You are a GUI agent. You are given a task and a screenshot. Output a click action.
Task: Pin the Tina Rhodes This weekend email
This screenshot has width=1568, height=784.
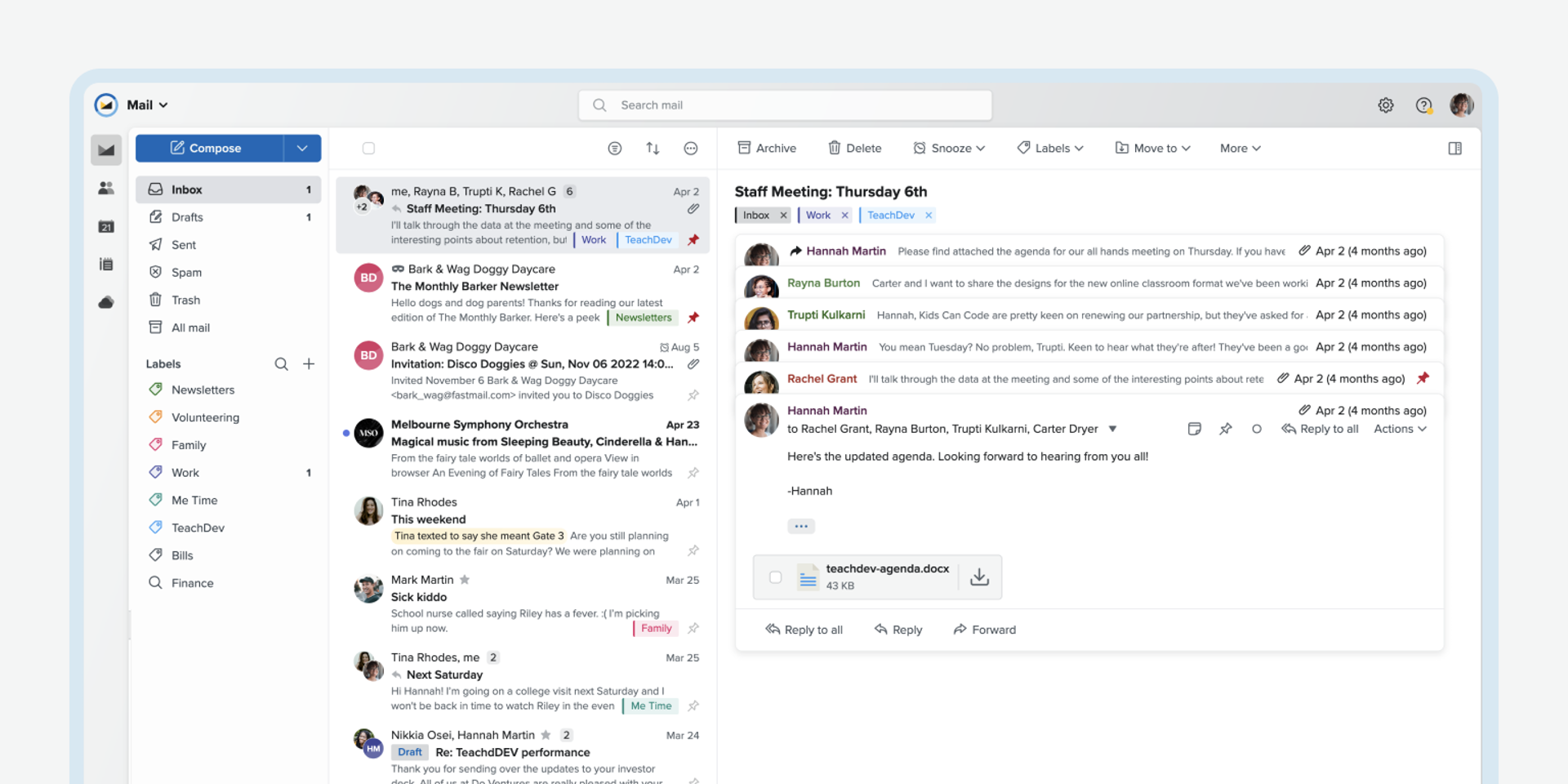pos(693,550)
